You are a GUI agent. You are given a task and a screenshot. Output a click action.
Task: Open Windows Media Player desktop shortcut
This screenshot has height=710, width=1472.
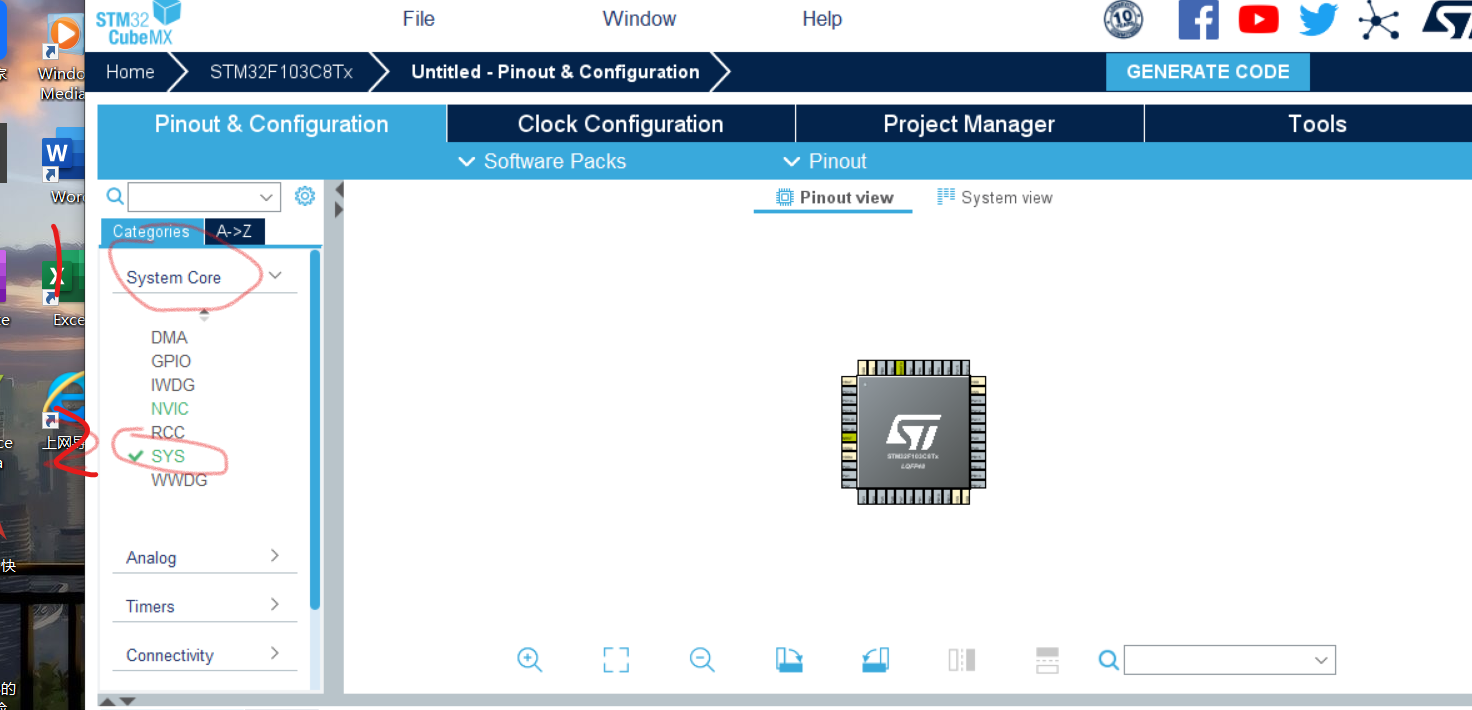point(63,57)
